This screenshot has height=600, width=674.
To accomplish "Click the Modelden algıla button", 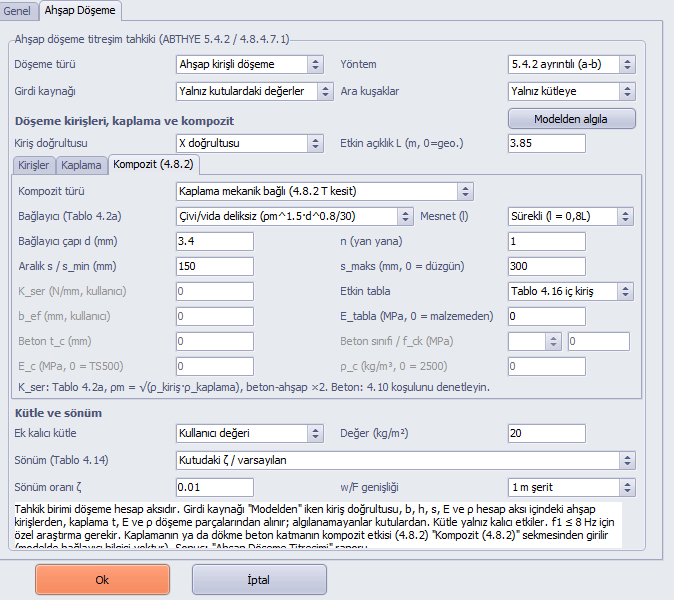I will coord(571,119).
